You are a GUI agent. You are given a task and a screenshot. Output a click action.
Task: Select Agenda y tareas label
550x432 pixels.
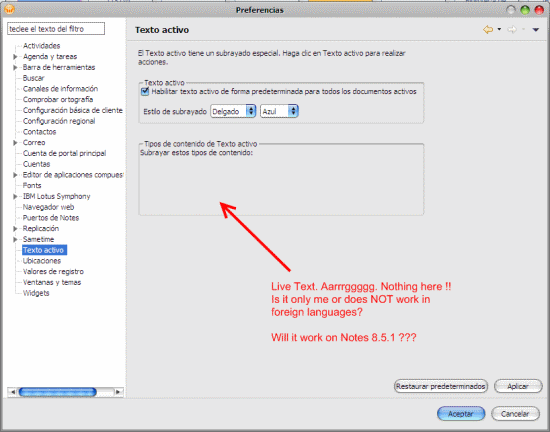click(50, 56)
